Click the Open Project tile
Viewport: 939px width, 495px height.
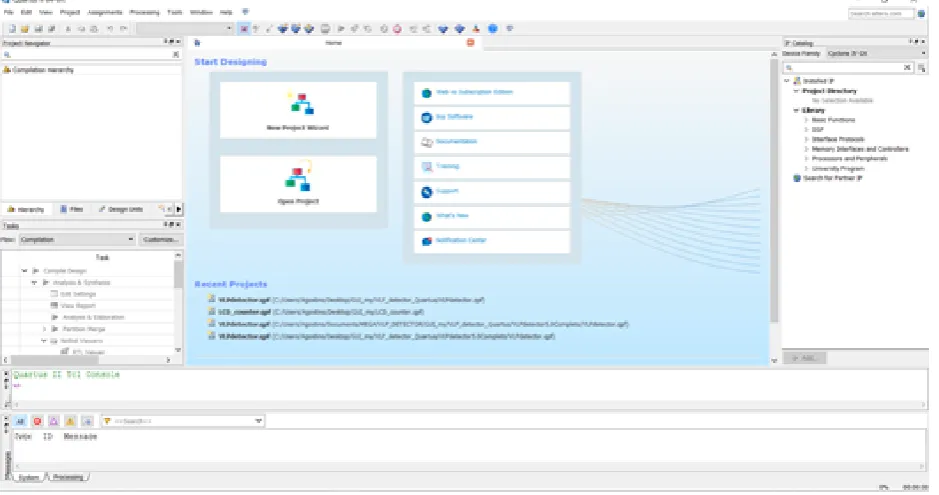coord(298,184)
